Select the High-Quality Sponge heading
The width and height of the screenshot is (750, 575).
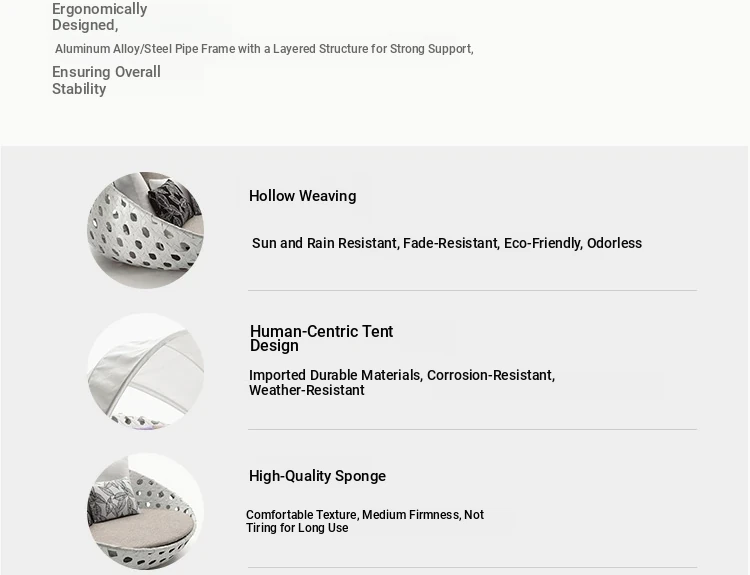pyautogui.click(x=317, y=476)
